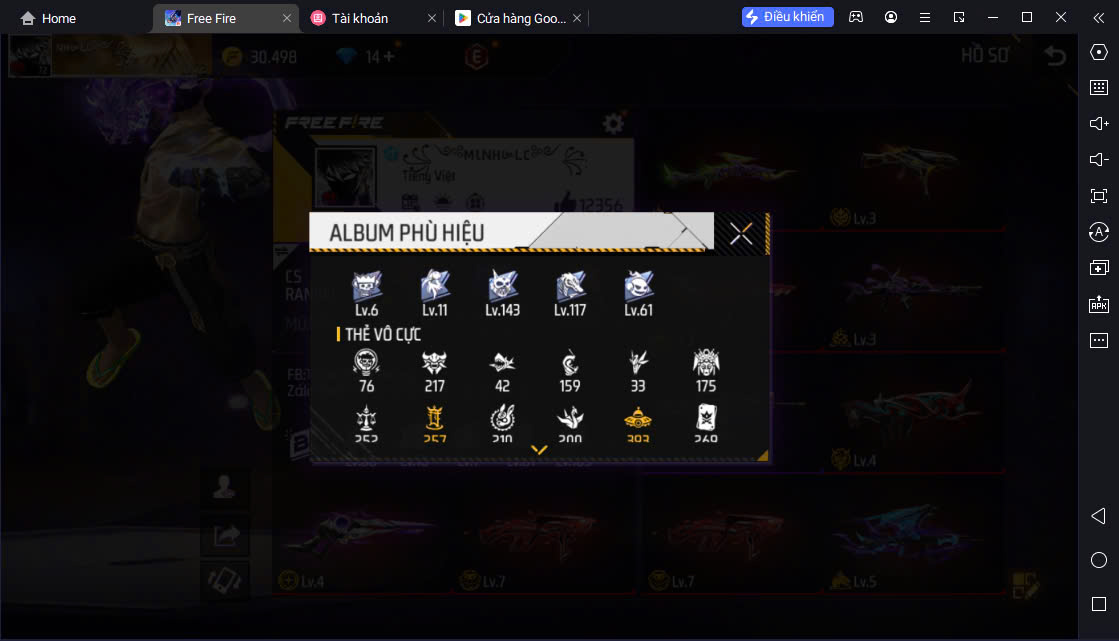Tap the Android back triangle button
The height and width of the screenshot is (641, 1119).
[1099, 516]
